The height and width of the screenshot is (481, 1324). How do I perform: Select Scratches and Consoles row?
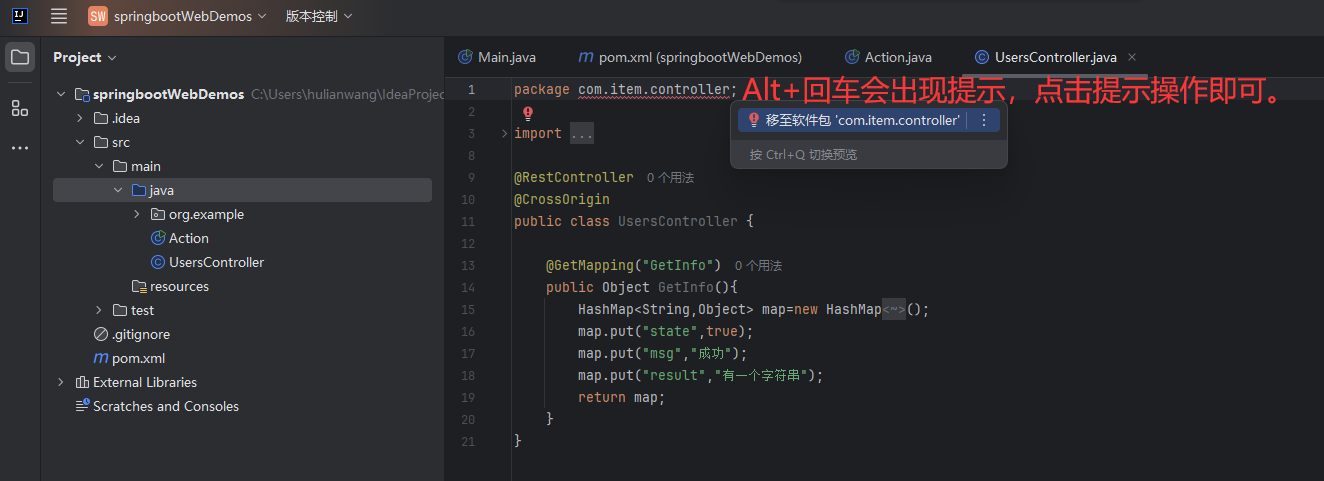242,406
